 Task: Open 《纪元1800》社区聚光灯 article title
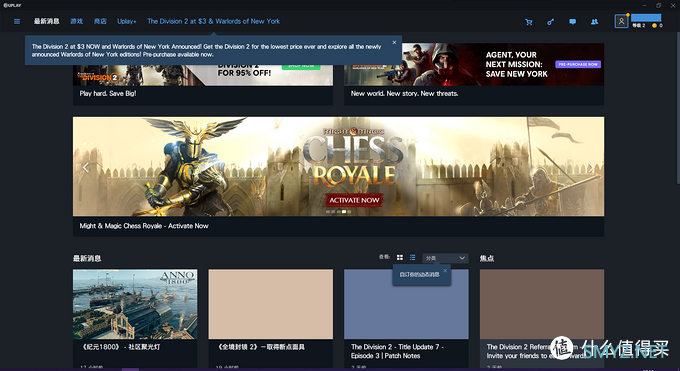pos(120,347)
